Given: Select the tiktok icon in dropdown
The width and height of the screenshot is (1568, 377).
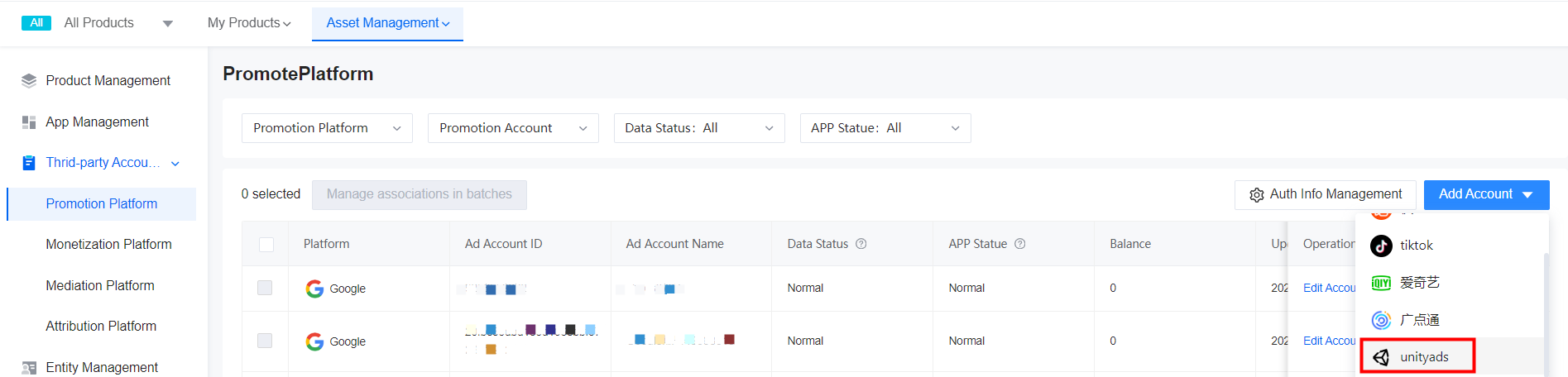Looking at the screenshot, I should point(1381,246).
